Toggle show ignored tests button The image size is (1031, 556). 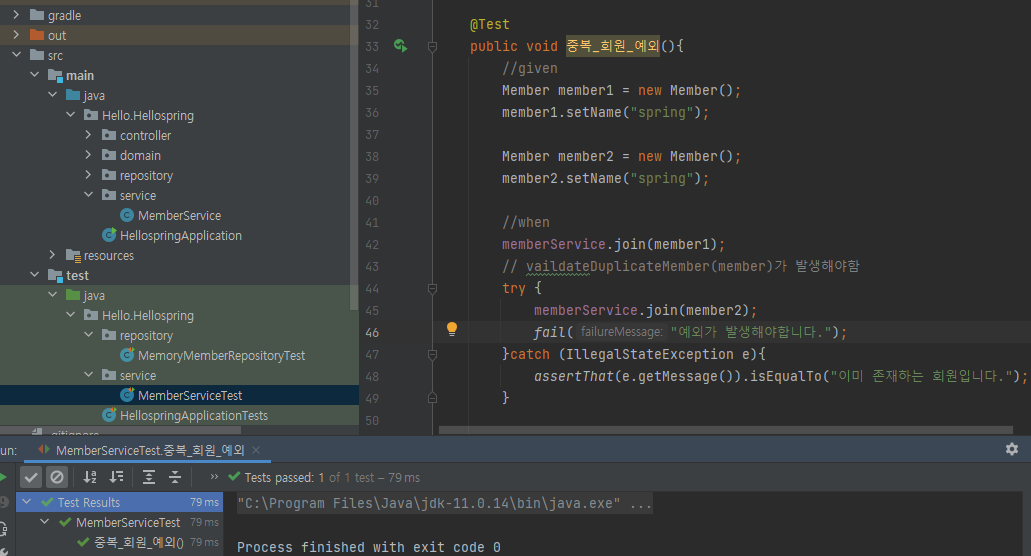[57, 477]
